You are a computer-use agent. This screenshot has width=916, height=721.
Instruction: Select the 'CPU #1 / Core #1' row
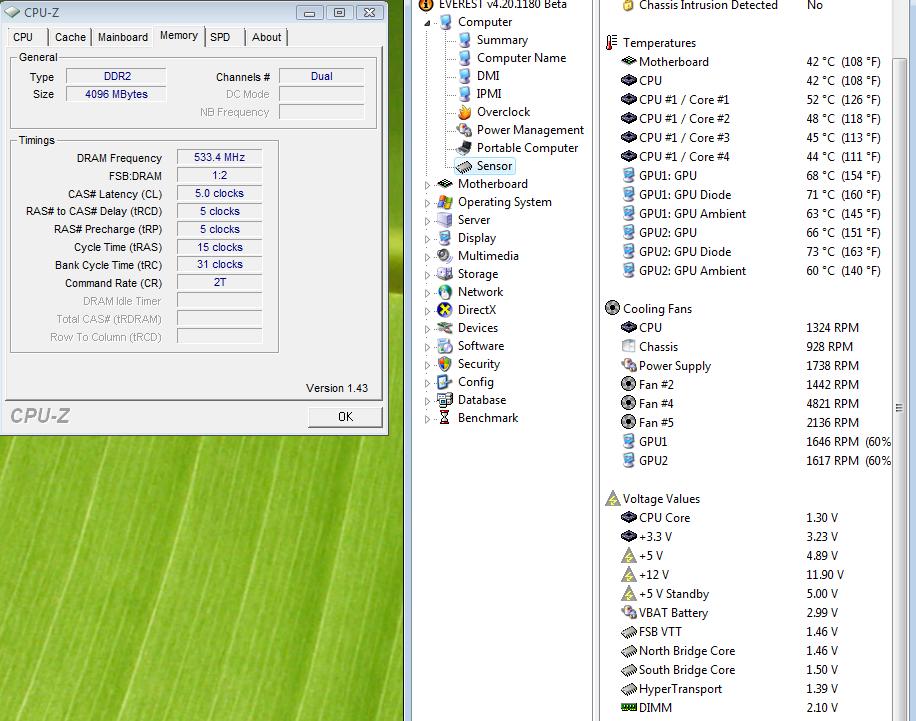tap(751, 100)
